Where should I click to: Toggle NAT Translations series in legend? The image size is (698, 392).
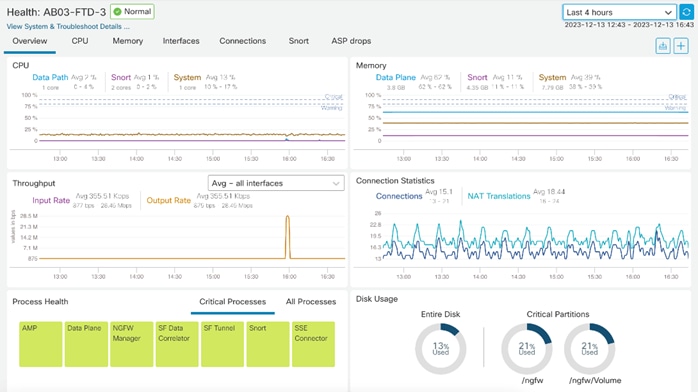tap(499, 196)
